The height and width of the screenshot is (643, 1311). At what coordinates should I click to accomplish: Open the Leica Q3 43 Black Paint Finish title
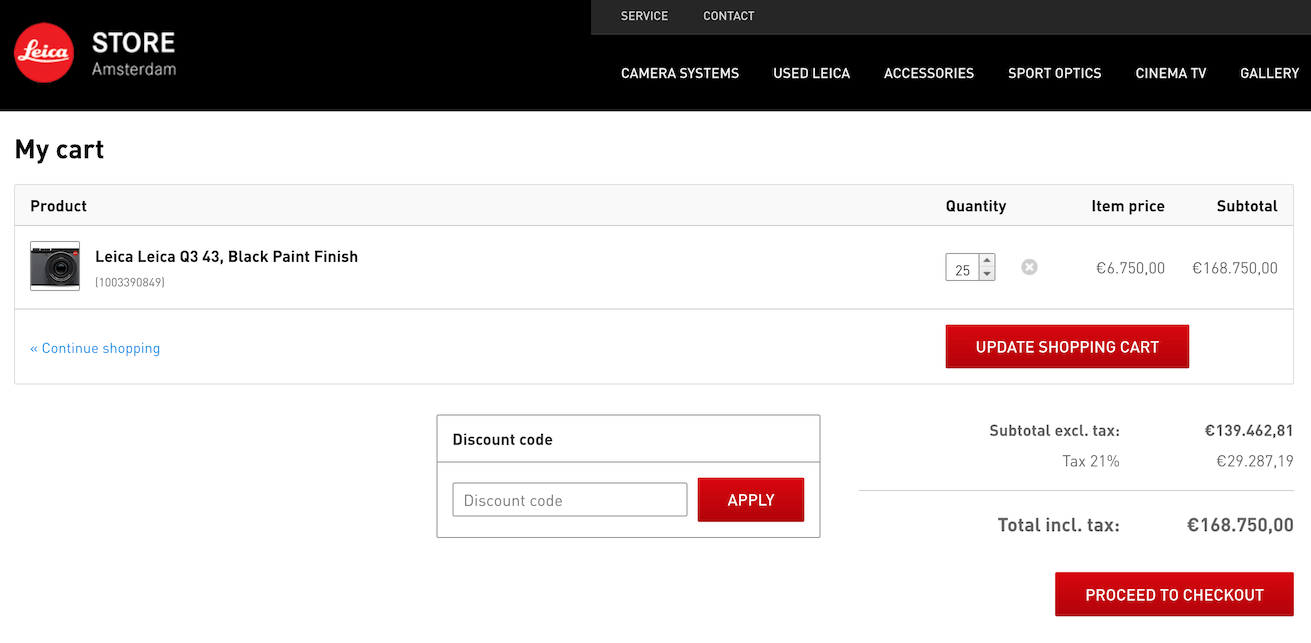226,257
